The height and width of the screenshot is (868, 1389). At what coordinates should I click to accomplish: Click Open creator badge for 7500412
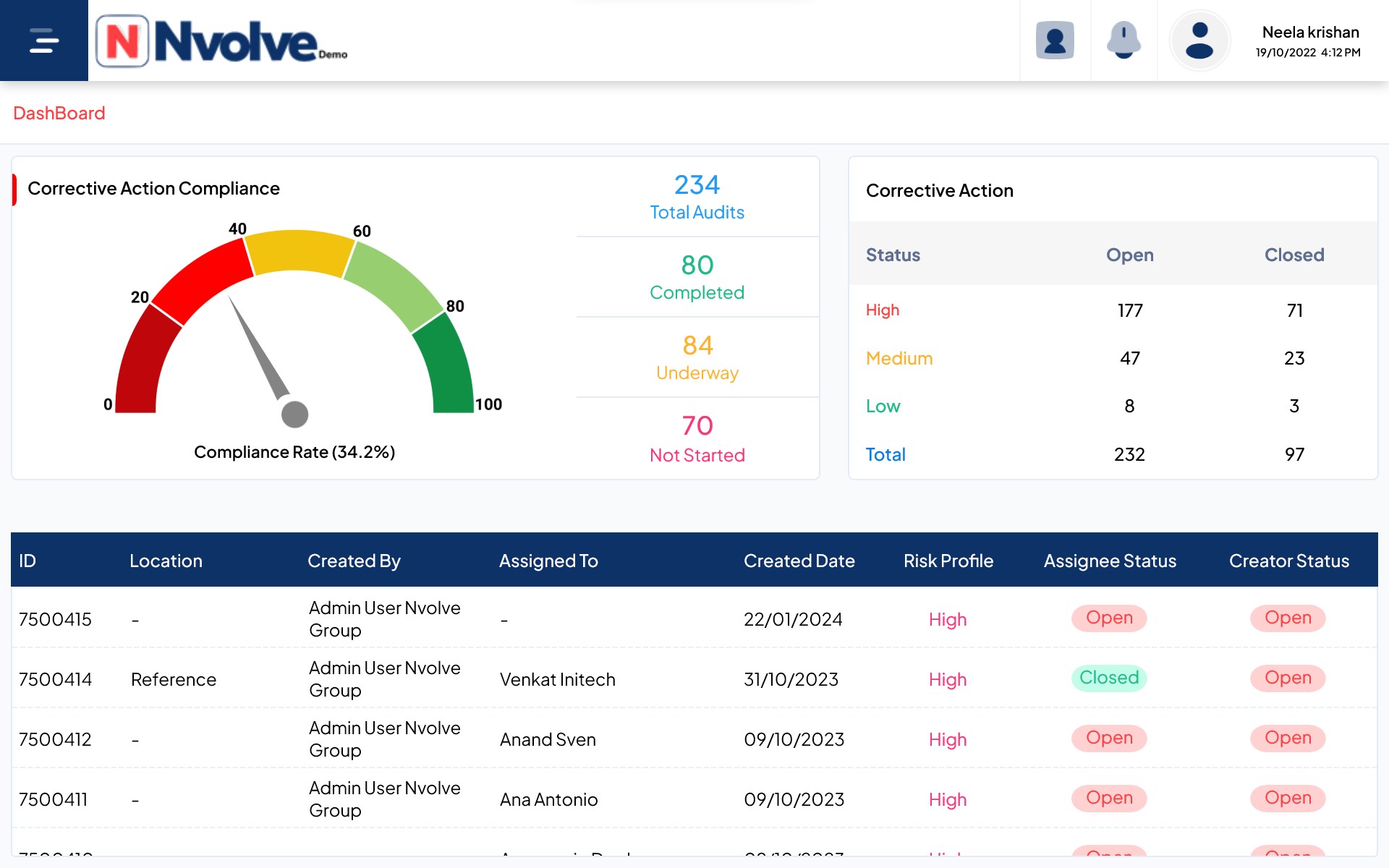coord(1287,739)
